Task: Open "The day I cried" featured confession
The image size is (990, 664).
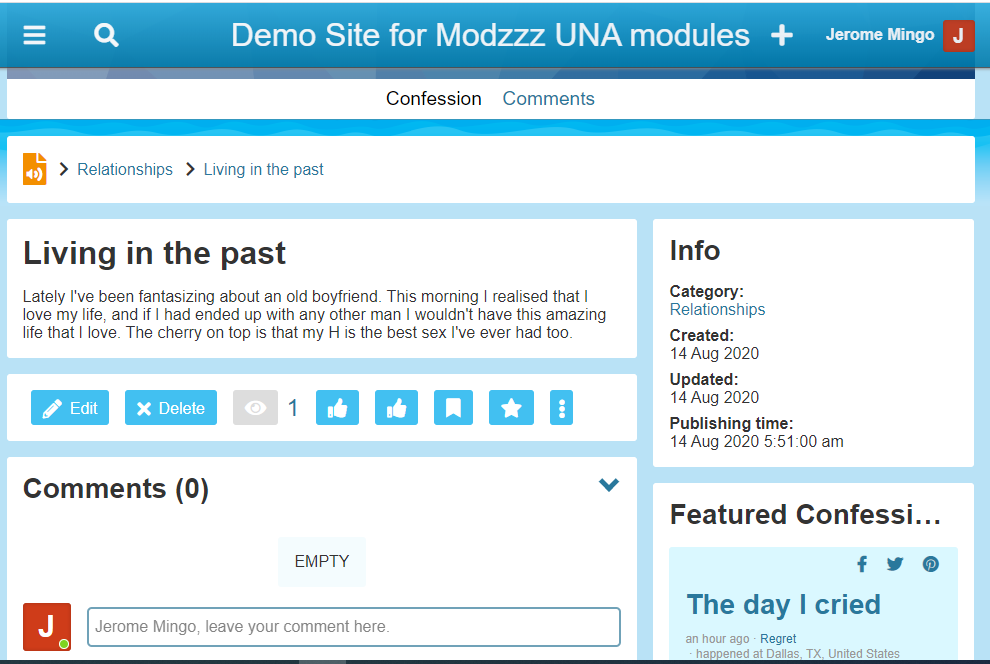Action: click(x=783, y=604)
